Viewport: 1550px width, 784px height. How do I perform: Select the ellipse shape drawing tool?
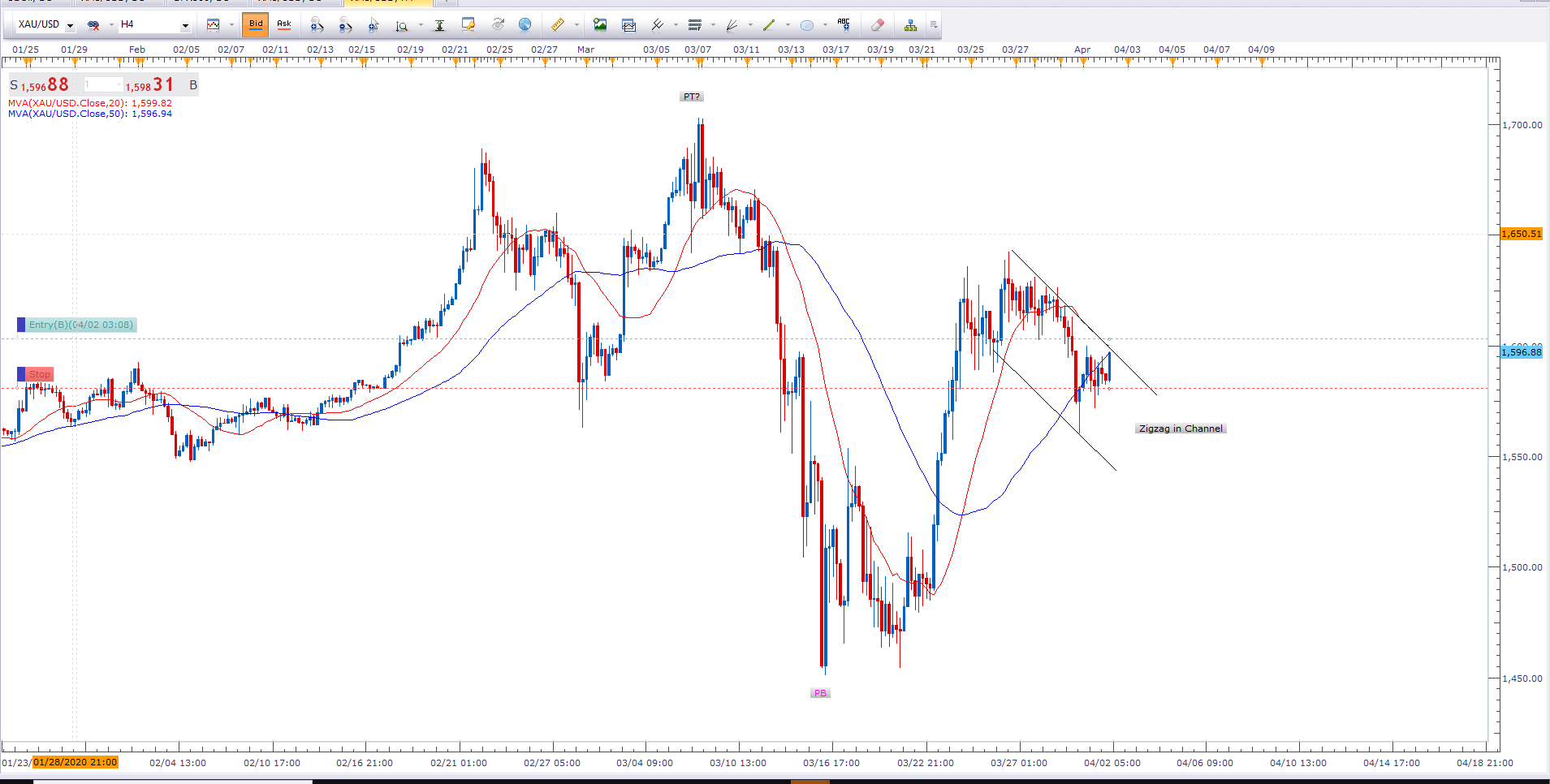806,25
